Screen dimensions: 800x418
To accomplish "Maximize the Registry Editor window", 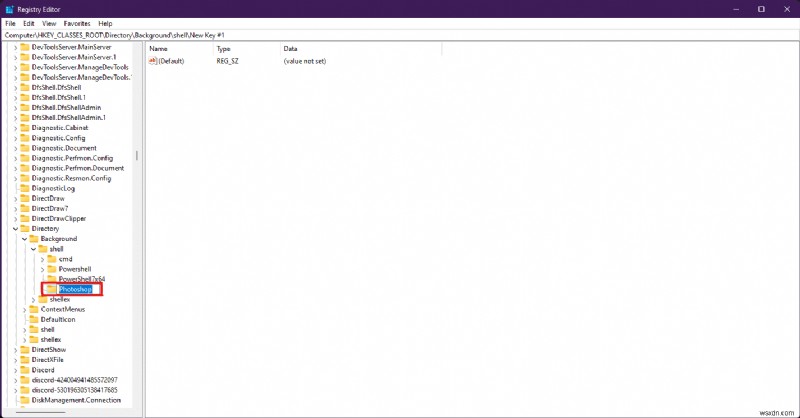I will pos(761,9).
